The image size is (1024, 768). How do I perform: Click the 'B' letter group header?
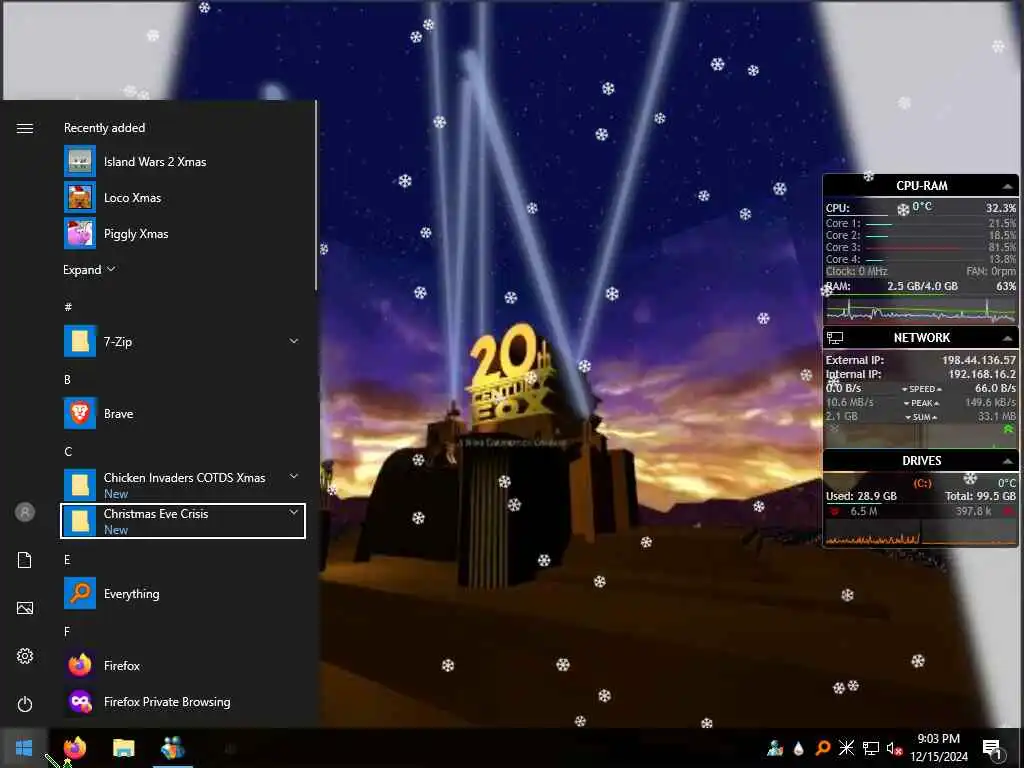tap(67, 379)
